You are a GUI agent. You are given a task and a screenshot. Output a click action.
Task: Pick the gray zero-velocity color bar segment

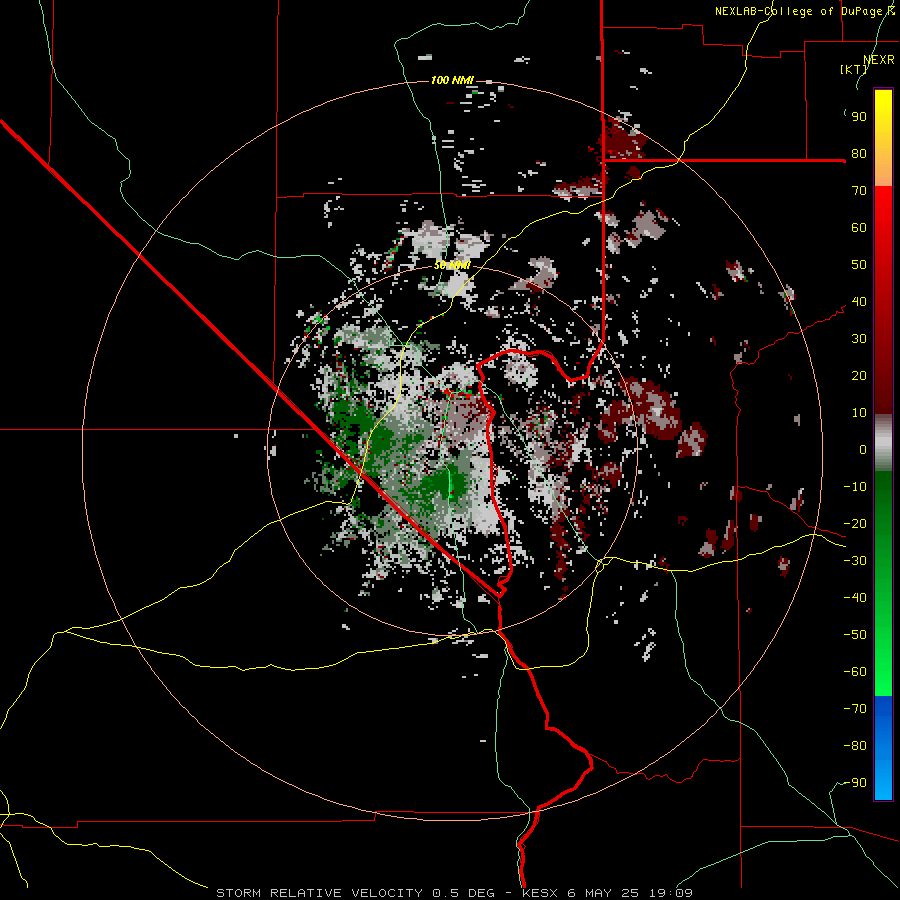(x=883, y=443)
